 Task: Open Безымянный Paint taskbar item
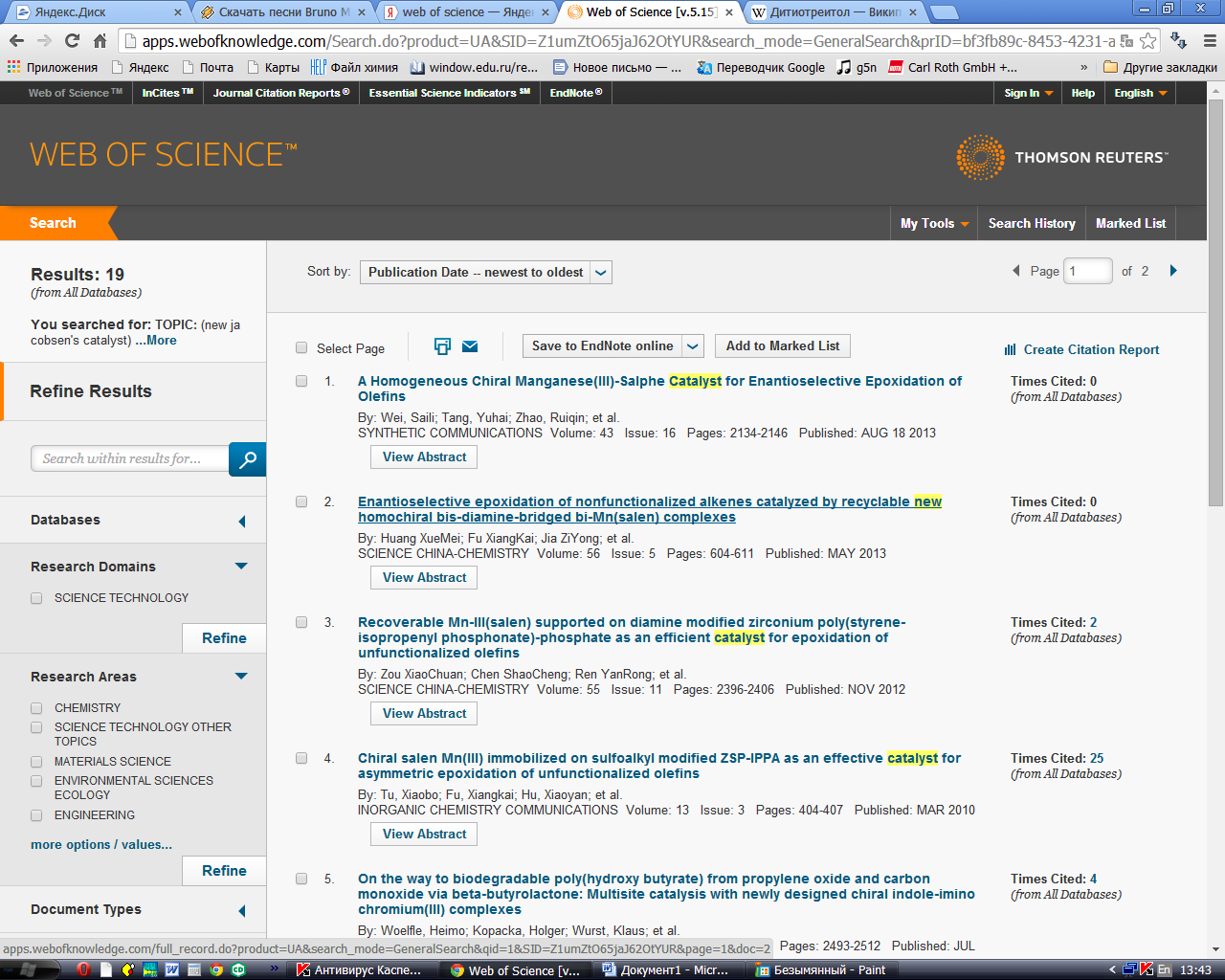821,969
